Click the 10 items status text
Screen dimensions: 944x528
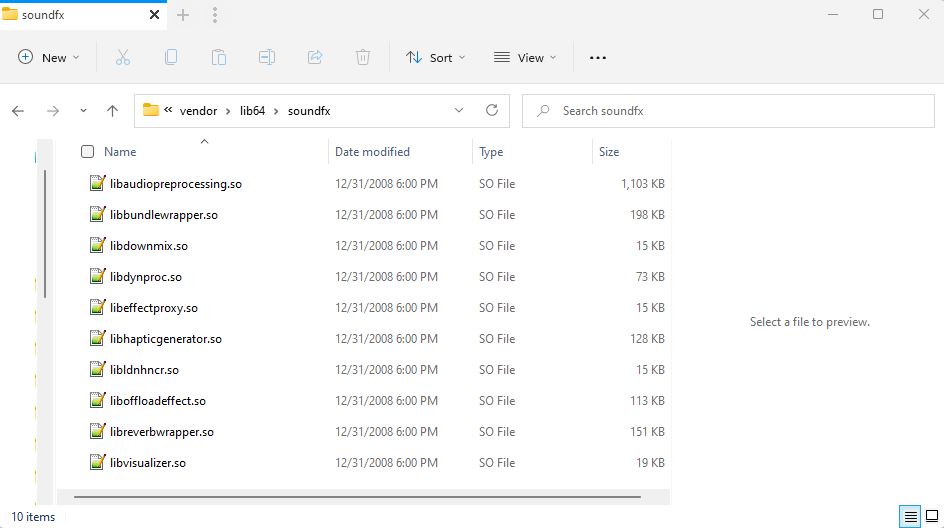(x=33, y=517)
